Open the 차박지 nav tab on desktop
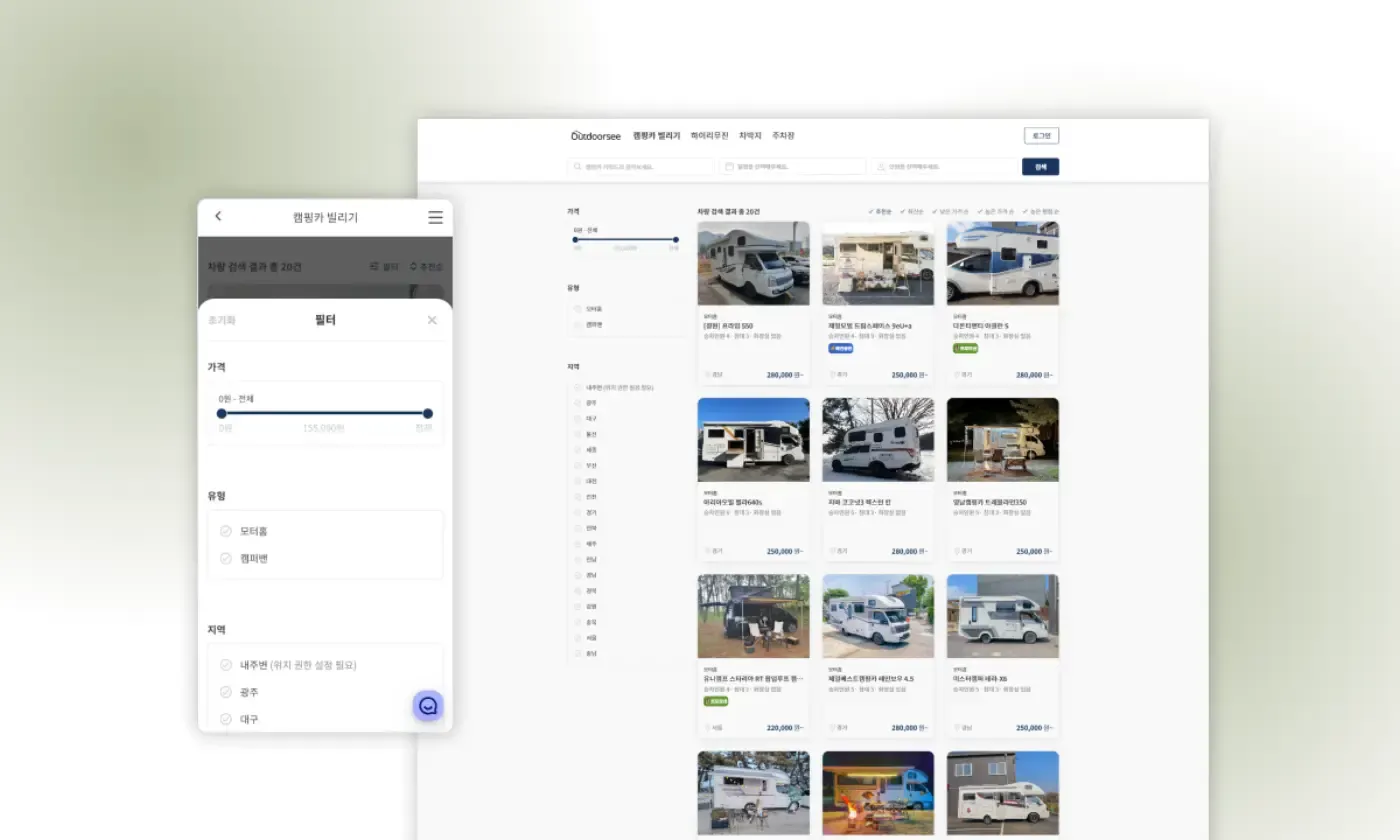1400x840 pixels. (750, 136)
